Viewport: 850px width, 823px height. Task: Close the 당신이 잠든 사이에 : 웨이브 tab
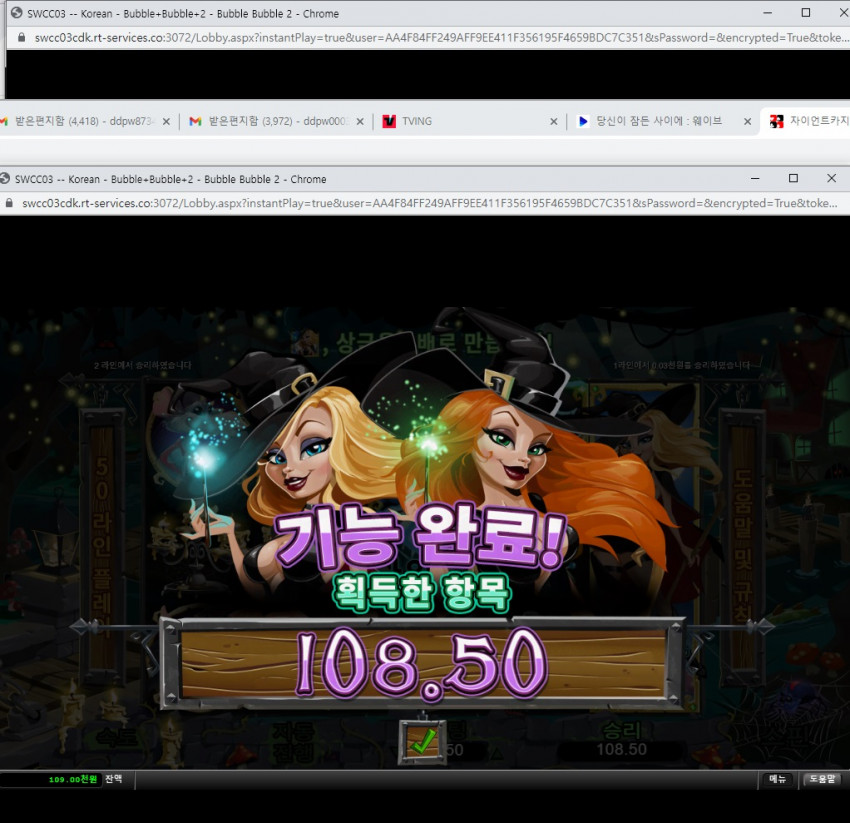tap(748, 121)
